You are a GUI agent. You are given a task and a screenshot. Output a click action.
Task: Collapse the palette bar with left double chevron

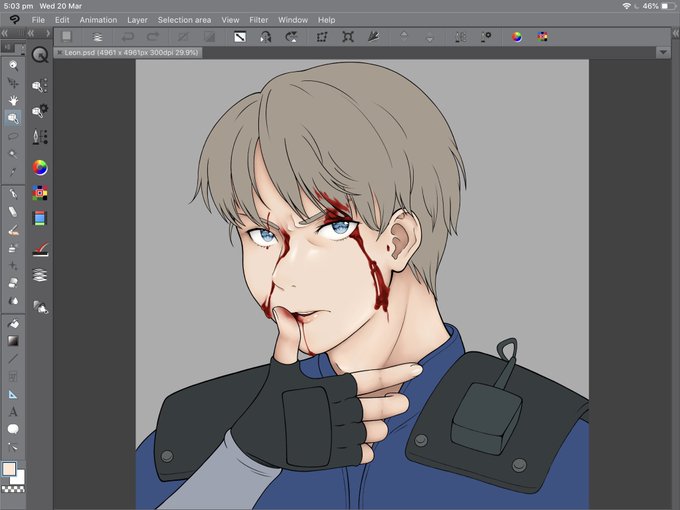[x=31, y=33]
